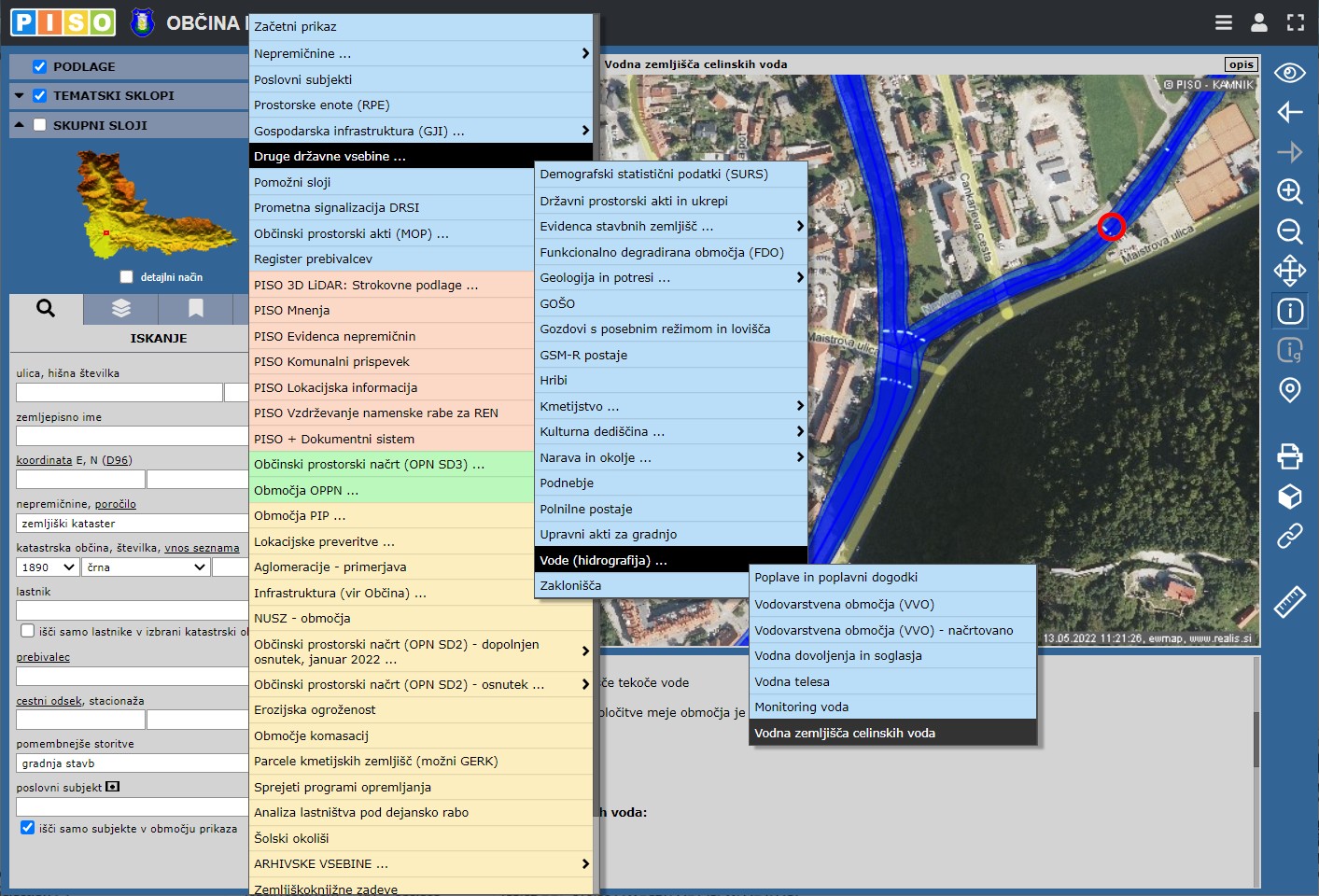Go back to the previous map view
The height and width of the screenshot is (896, 1319).
(1289, 112)
